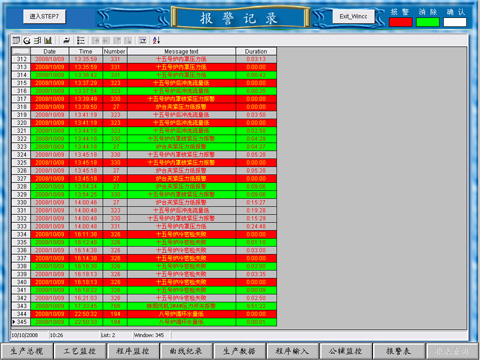
Task: Click time cell 13:39:49
Action: point(86,99)
